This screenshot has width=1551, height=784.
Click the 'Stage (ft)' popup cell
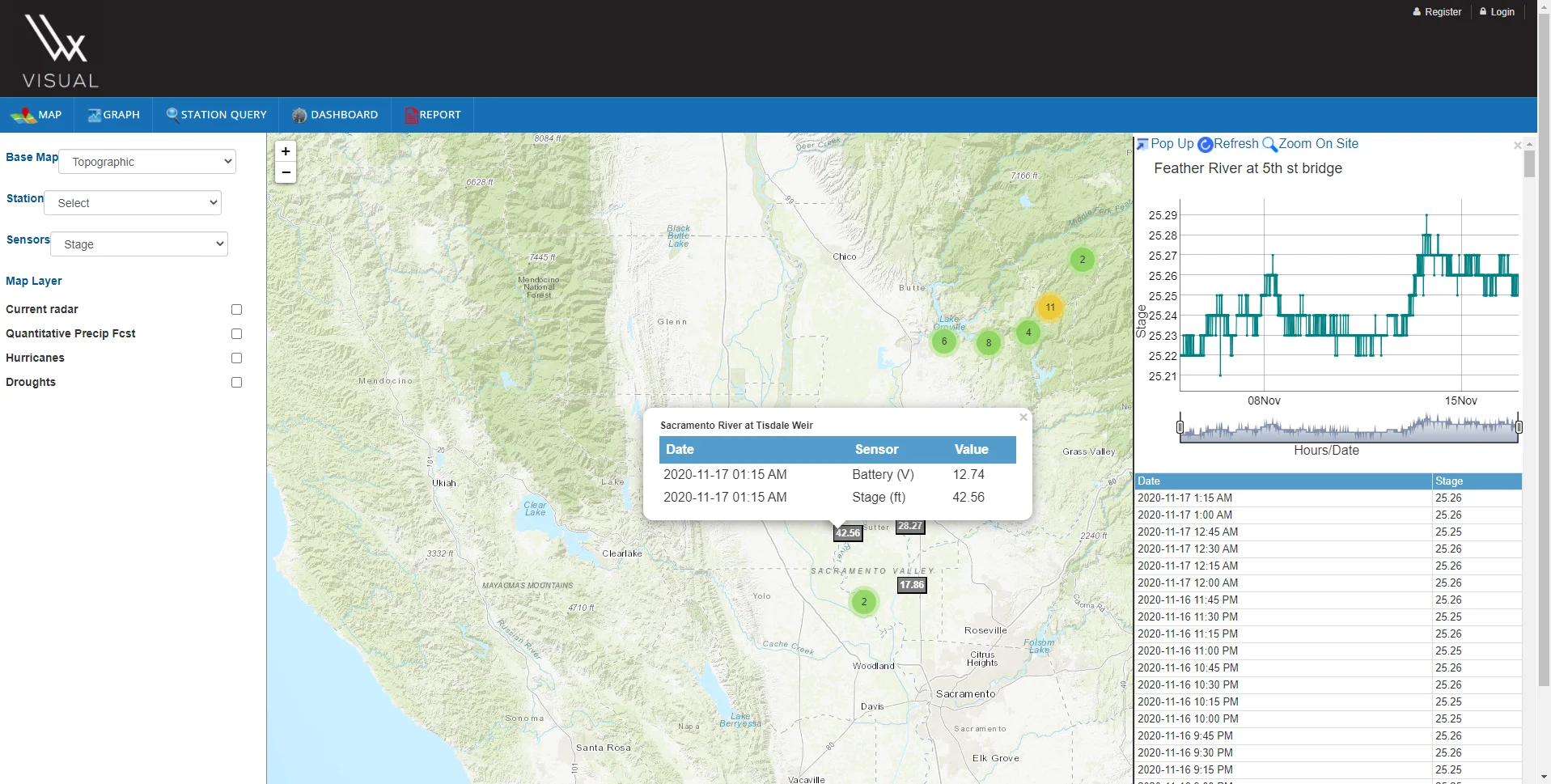(x=879, y=498)
